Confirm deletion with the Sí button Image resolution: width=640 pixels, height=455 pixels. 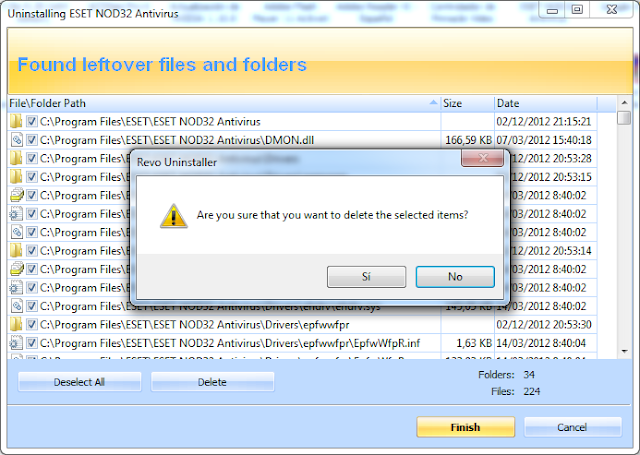(367, 277)
